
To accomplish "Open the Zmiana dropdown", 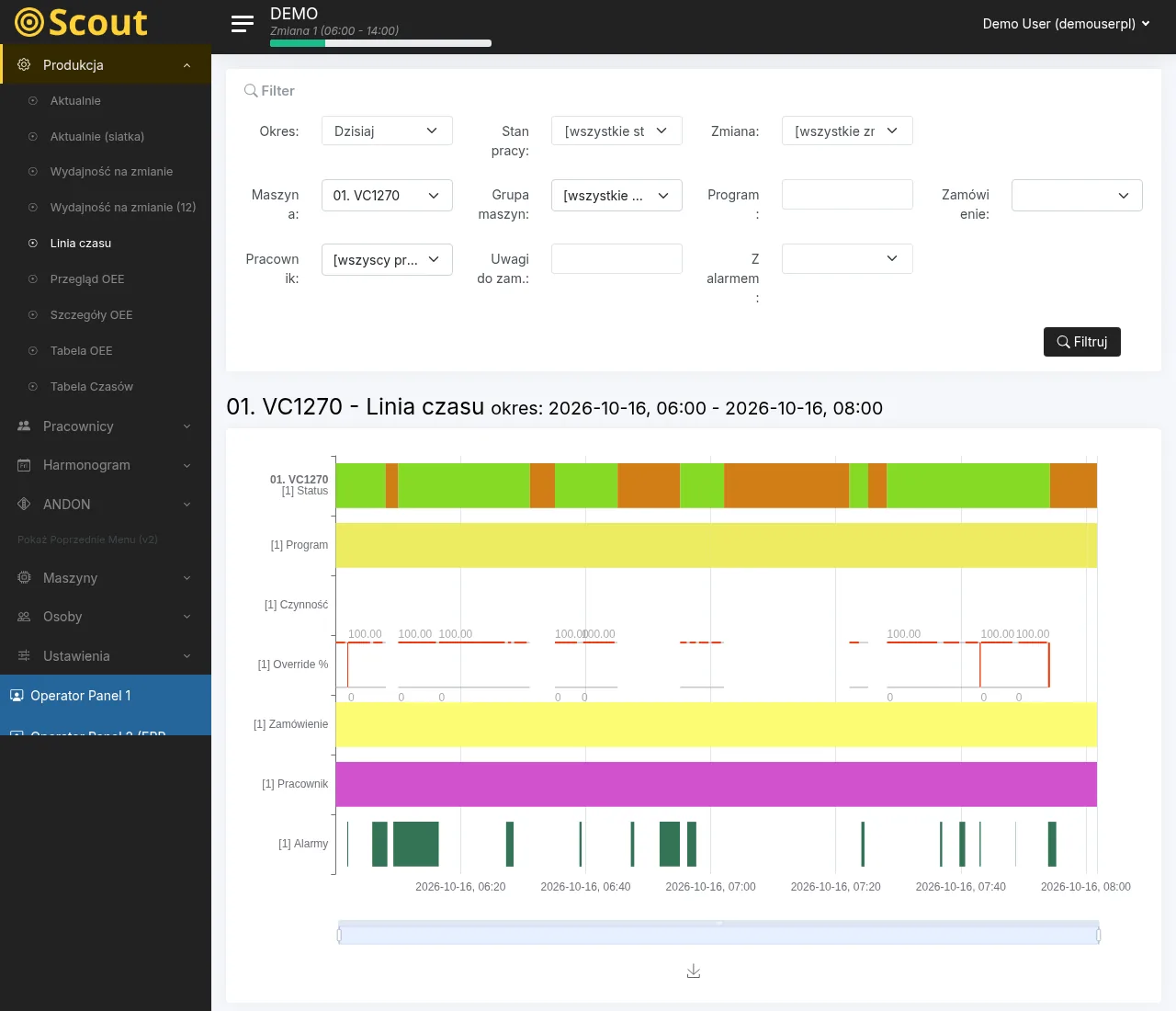I will pyautogui.click(x=847, y=131).
